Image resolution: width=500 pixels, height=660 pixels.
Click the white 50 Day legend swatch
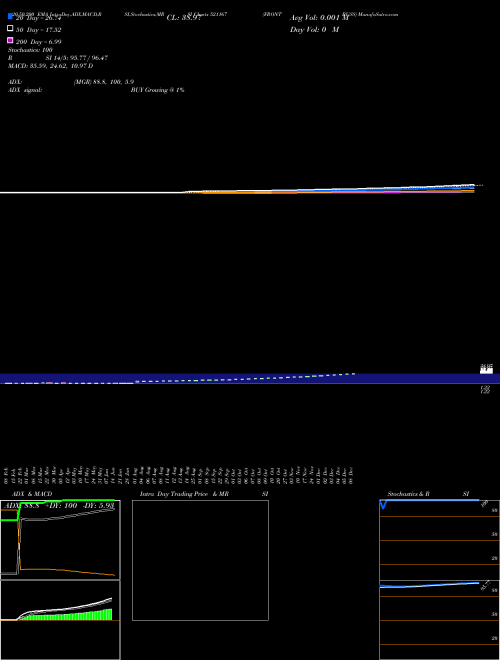pyautogui.click(x=10, y=28)
